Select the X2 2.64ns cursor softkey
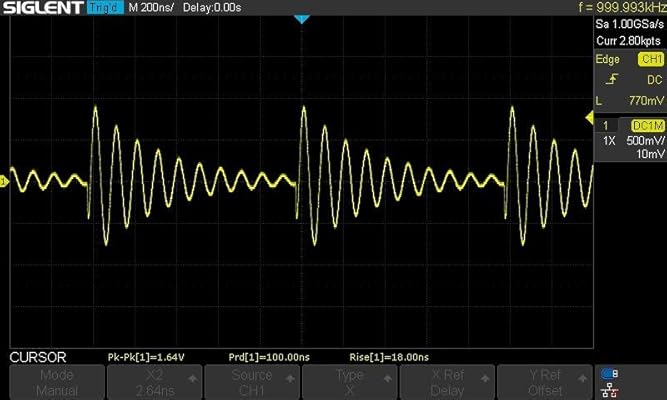This screenshot has height=400, width=667. click(154, 382)
